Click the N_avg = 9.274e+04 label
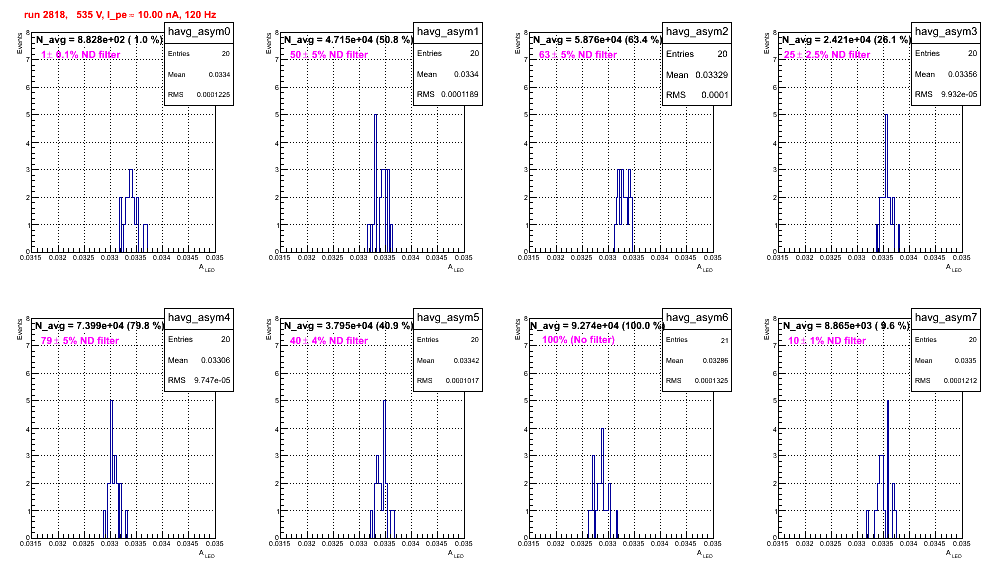The width and height of the screenshot is (996, 572). [597, 325]
